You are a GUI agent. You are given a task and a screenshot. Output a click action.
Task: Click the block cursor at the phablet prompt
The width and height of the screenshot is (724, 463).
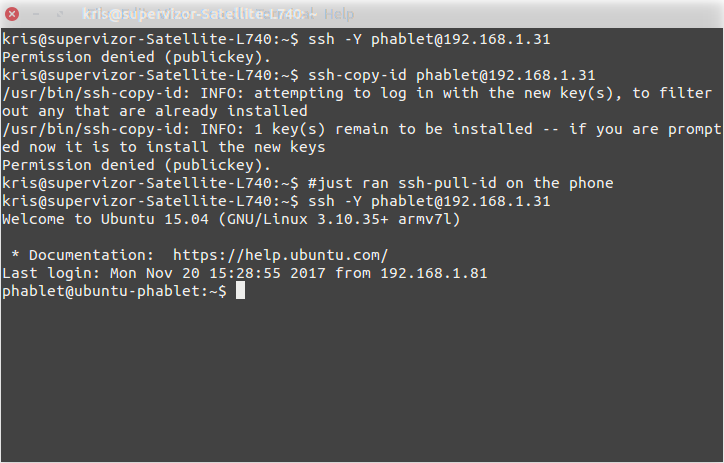click(x=240, y=291)
